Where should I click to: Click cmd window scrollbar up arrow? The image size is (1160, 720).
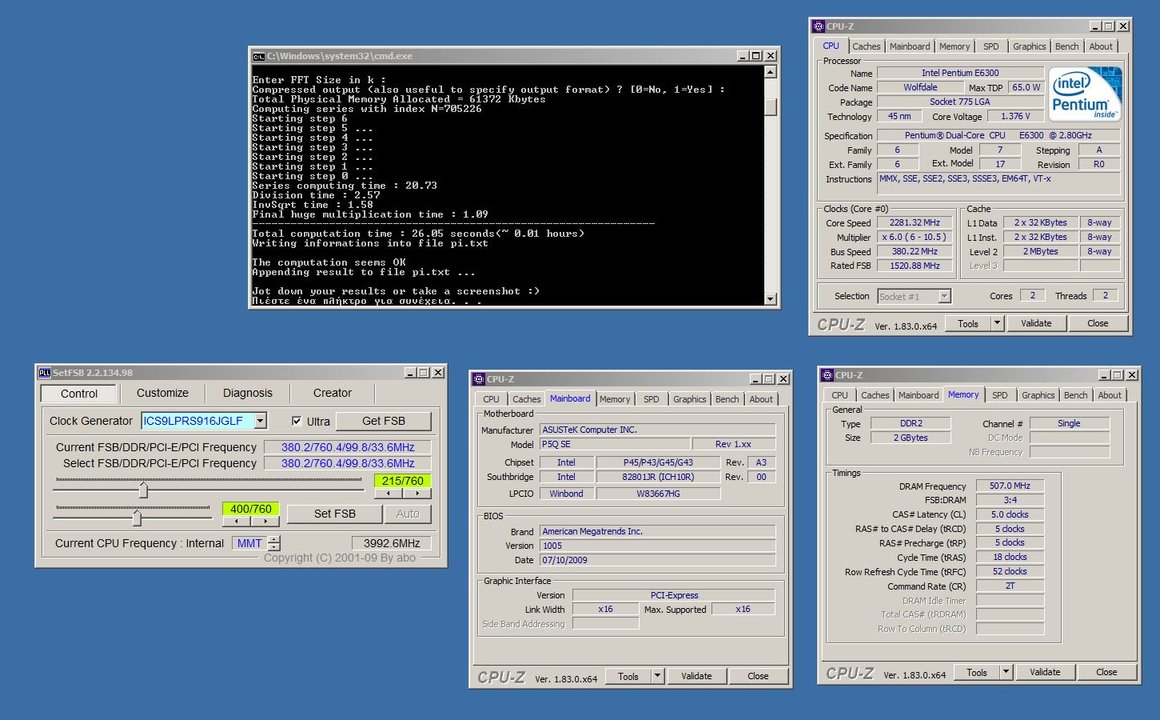click(x=770, y=73)
